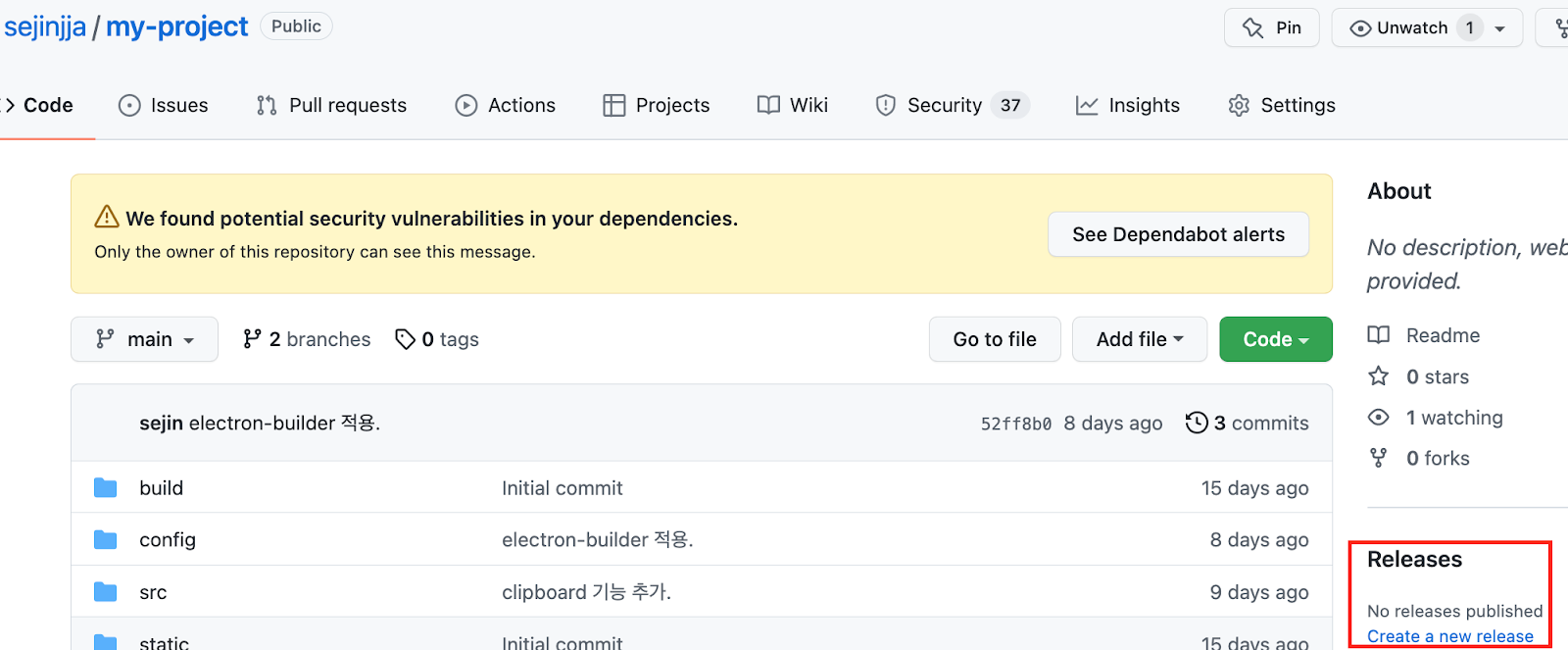Click the star icon in About
Image resolution: width=1568 pixels, height=650 pixels.
click(x=1379, y=376)
